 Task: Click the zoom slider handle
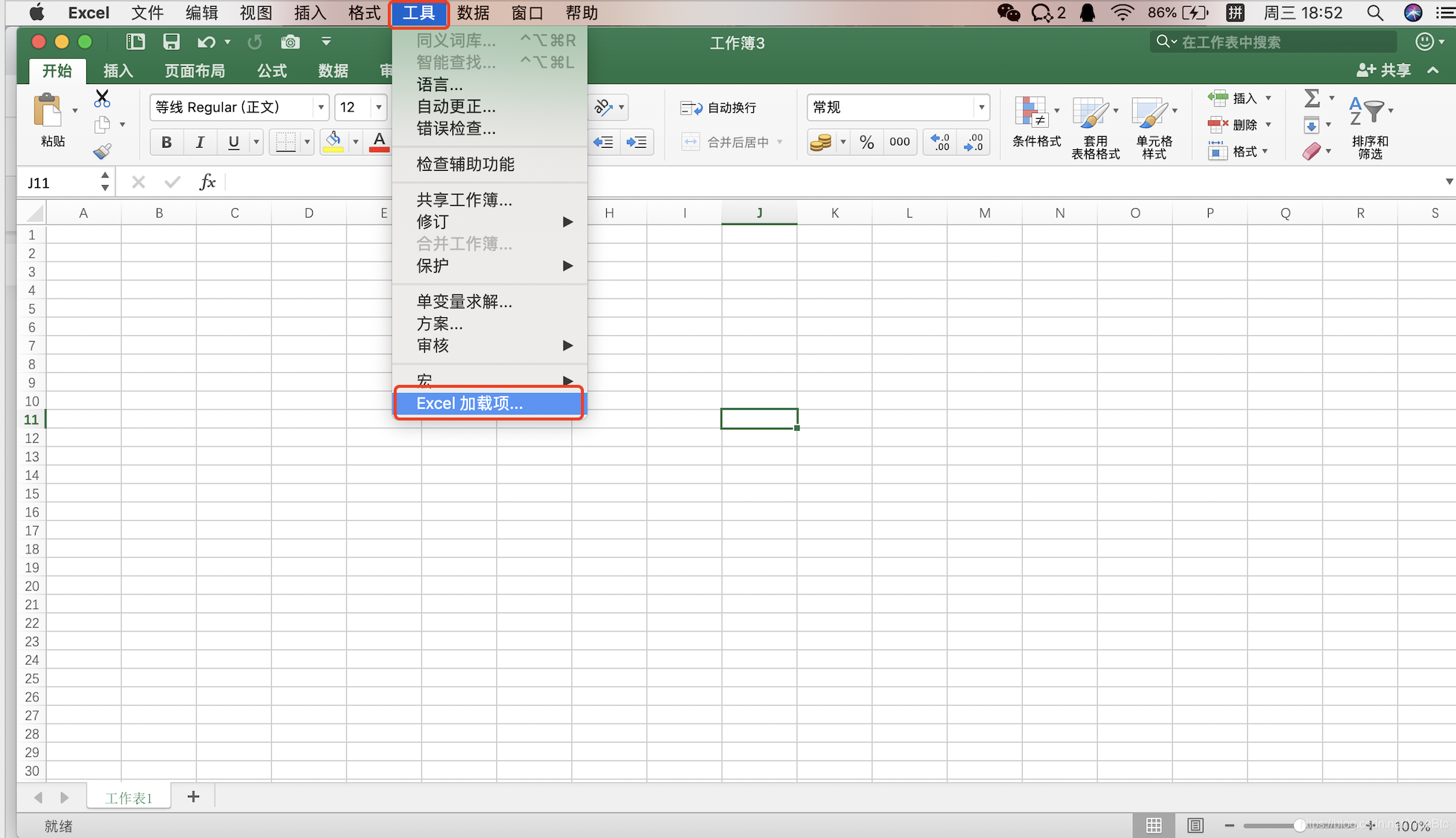tap(1299, 825)
